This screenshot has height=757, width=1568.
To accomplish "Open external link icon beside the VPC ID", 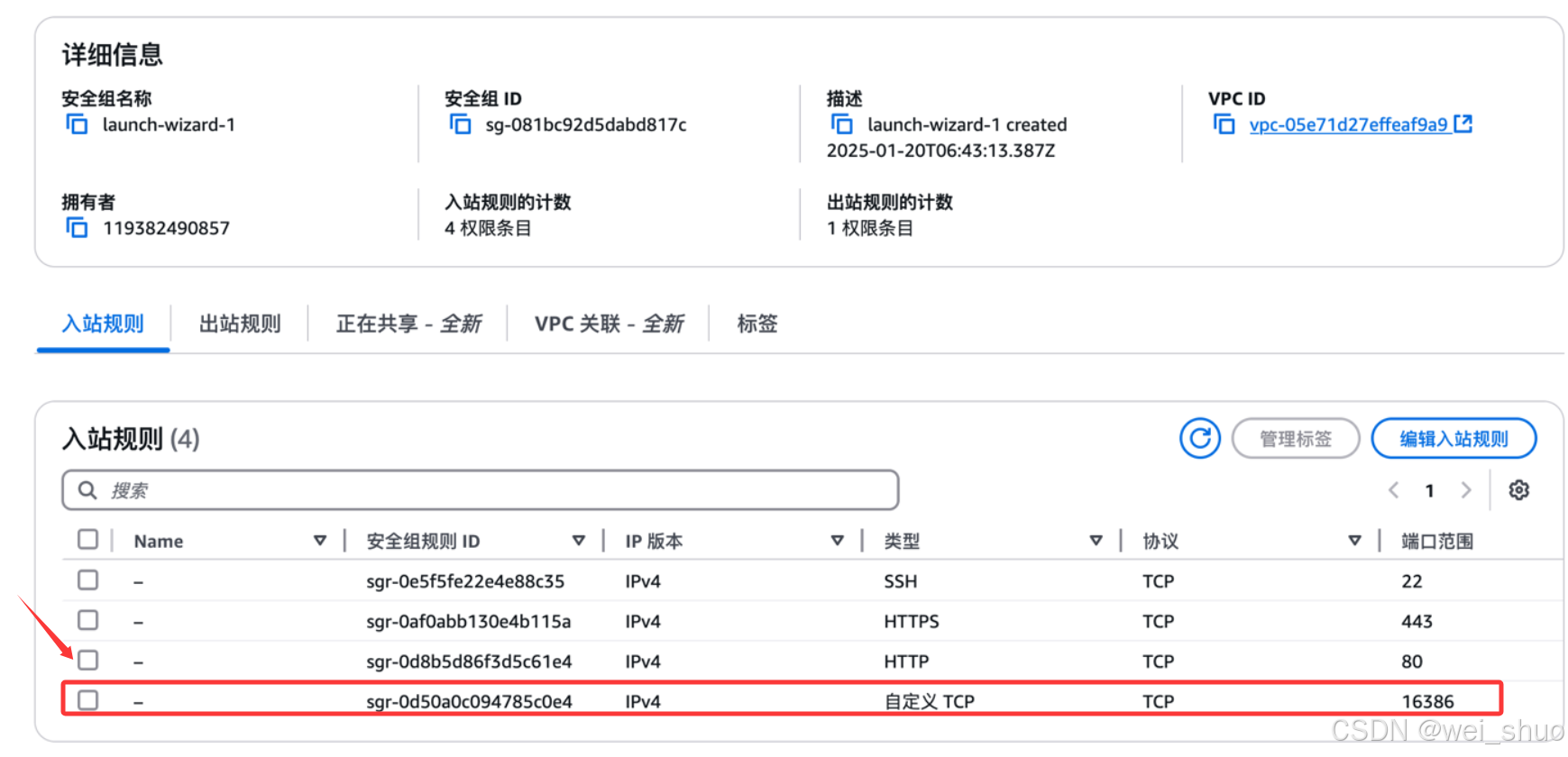I will (x=1463, y=123).
